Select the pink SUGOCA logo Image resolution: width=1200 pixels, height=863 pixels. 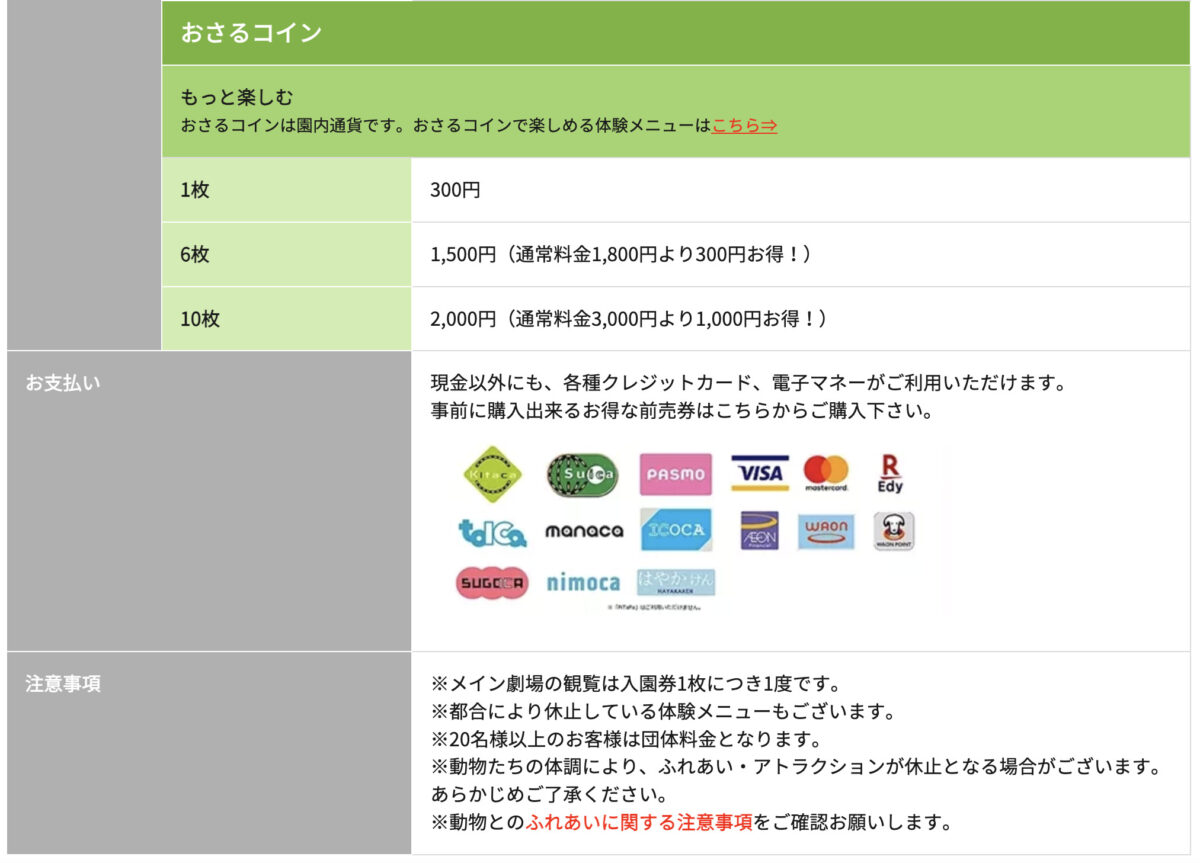point(492,583)
